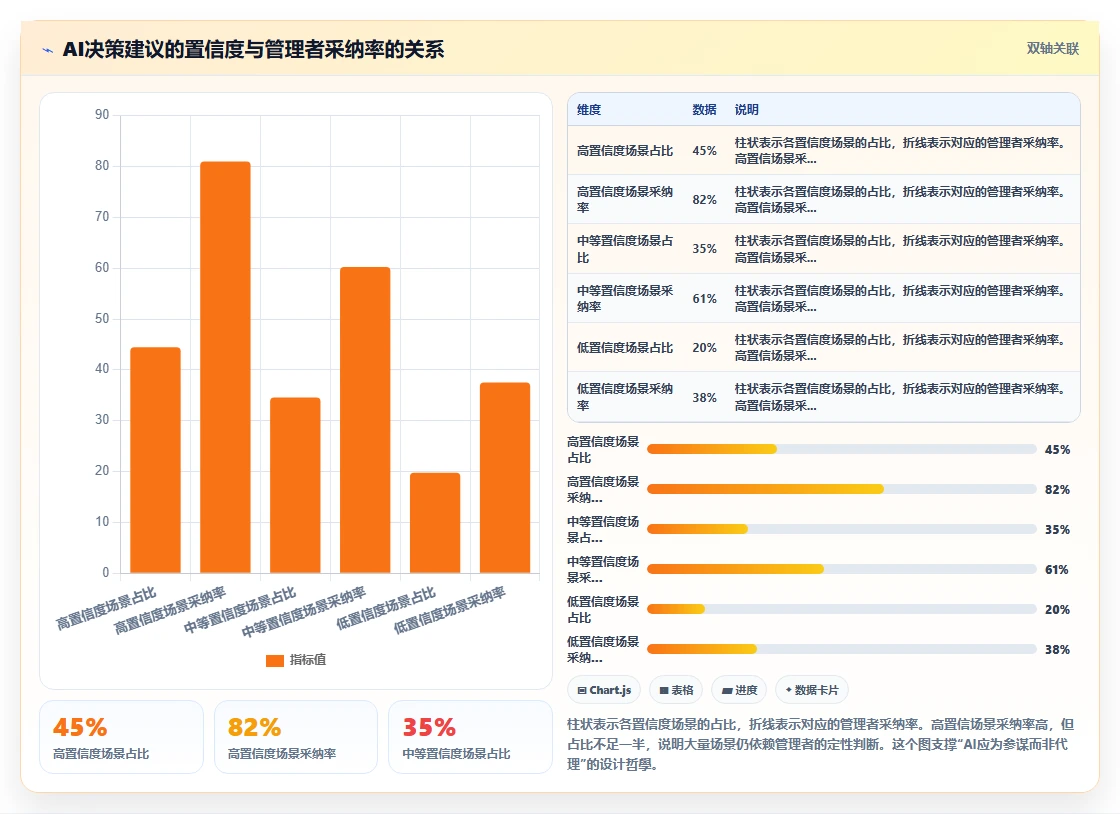Click the 中等置信度场景占比 chart bar
The width and height of the screenshot is (1120, 814).
pyautogui.click(x=295, y=485)
